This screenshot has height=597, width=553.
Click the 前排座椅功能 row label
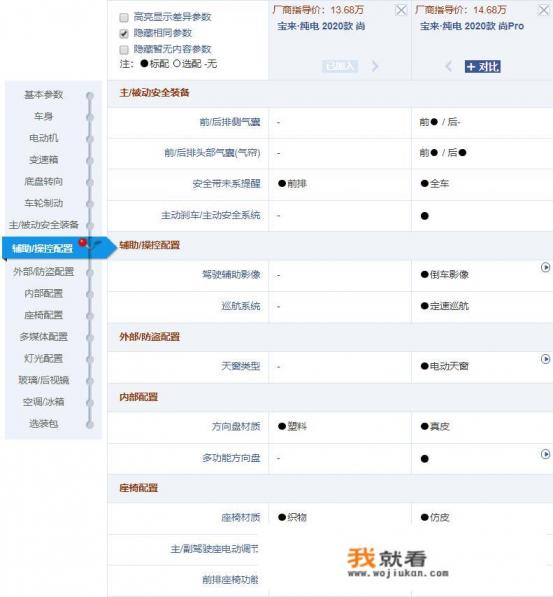tap(230, 580)
